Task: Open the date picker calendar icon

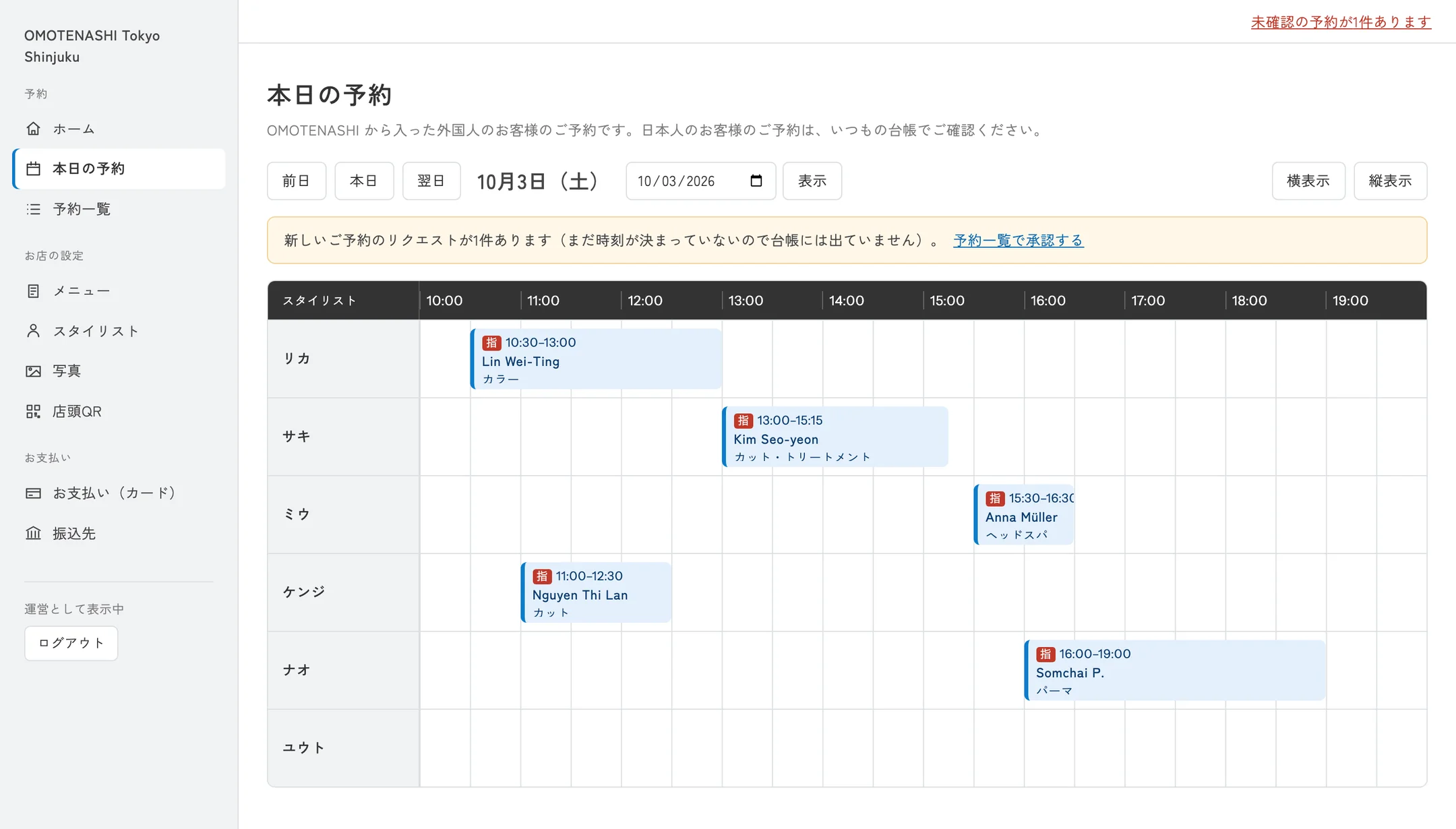Action: tap(756, 181)
